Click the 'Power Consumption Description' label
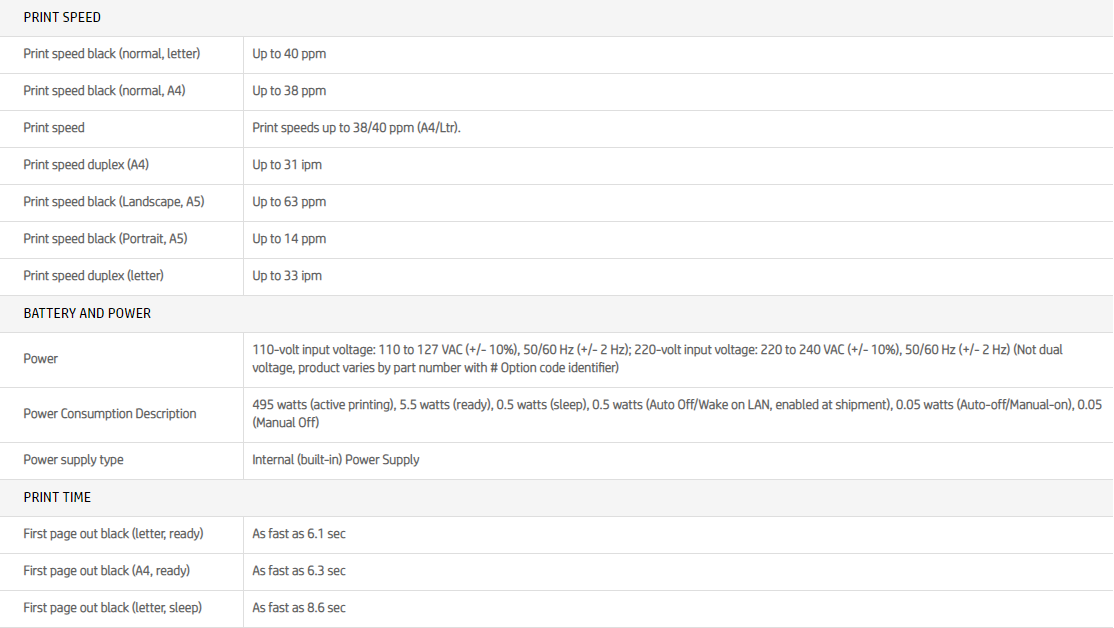The height and width of the screenshot is (628, 1114). coord(110,414)
